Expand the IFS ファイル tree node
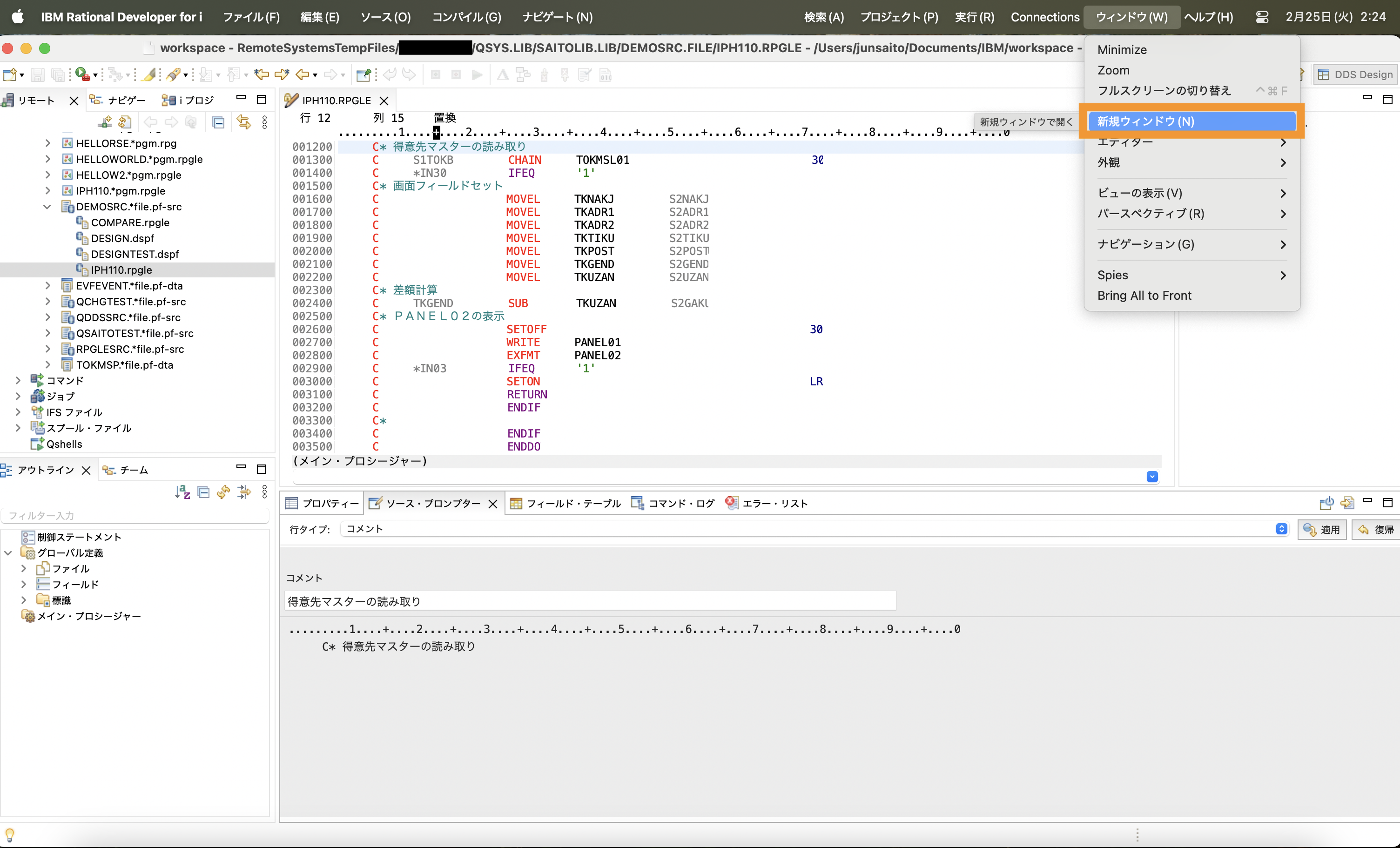Viewport: 1400px width, 848px height. [x=18, y=412]
